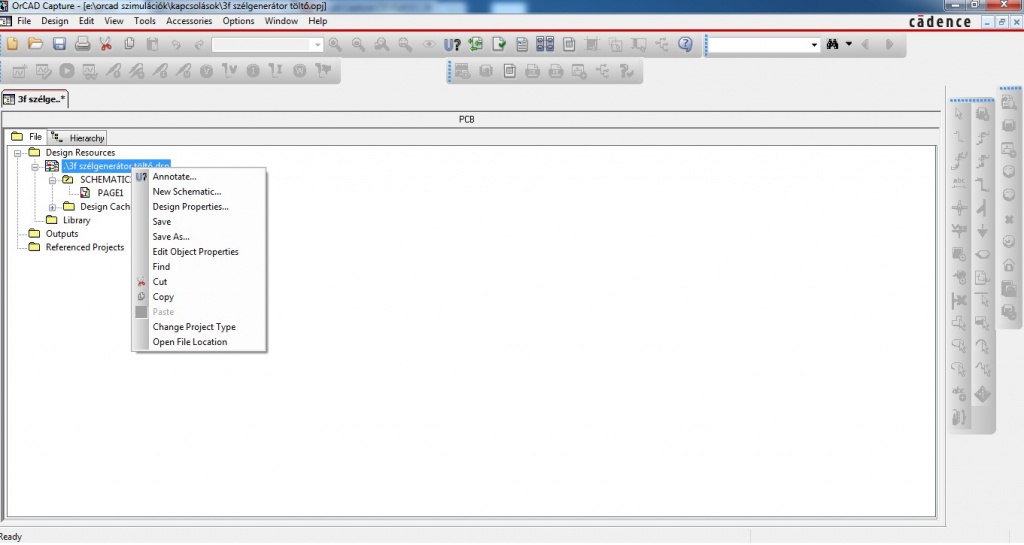
Task: Click the New document icon
Action: [12, 44]
